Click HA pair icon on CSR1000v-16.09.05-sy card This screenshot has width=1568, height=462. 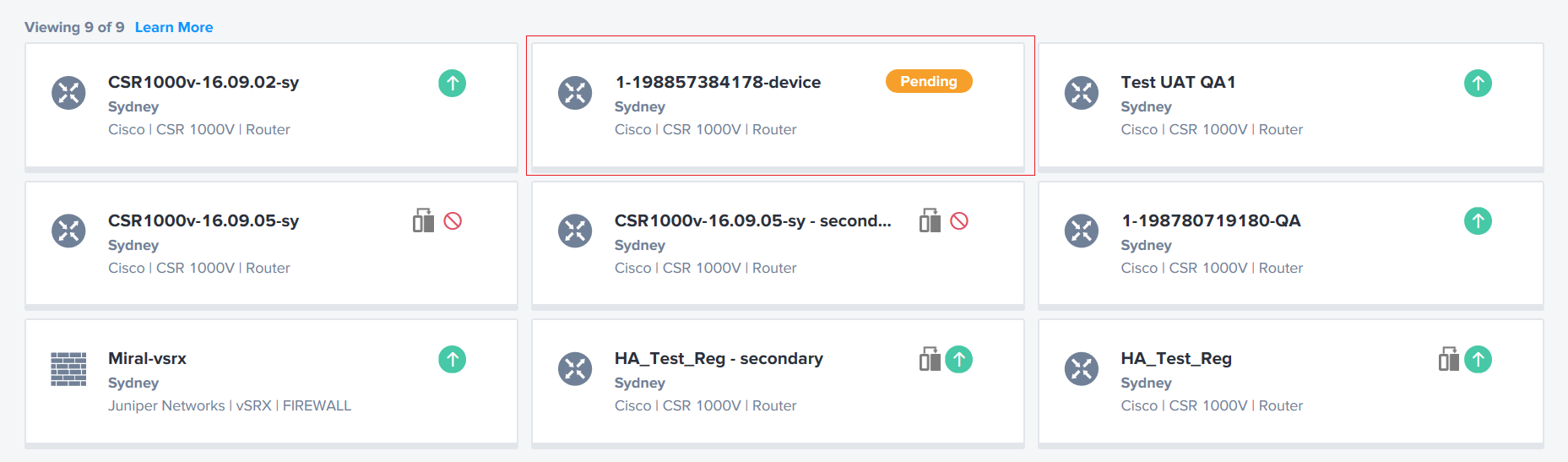click(x=423, y=220)
